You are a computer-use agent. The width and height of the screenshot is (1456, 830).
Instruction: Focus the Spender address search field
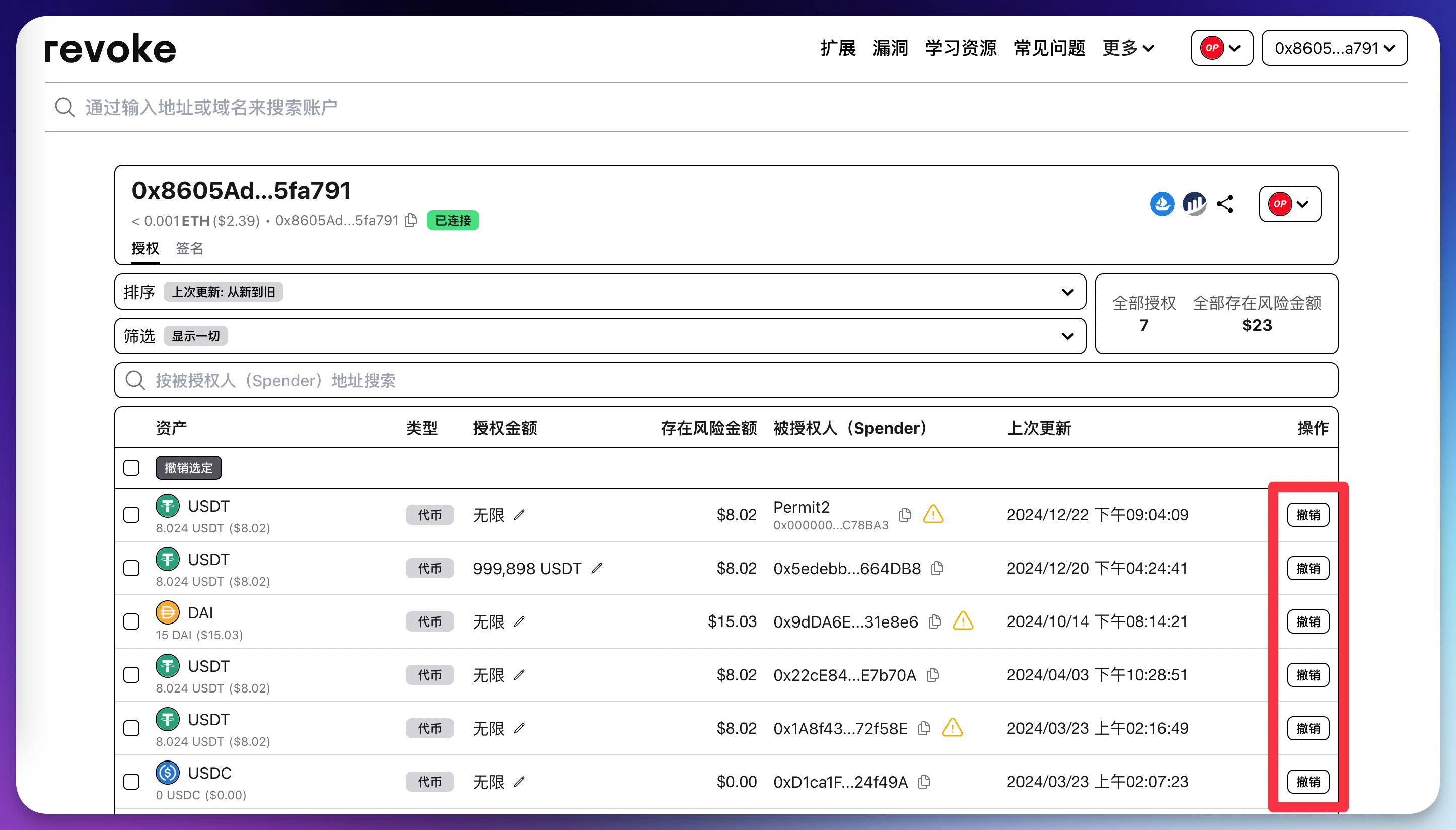coord(726,380)
